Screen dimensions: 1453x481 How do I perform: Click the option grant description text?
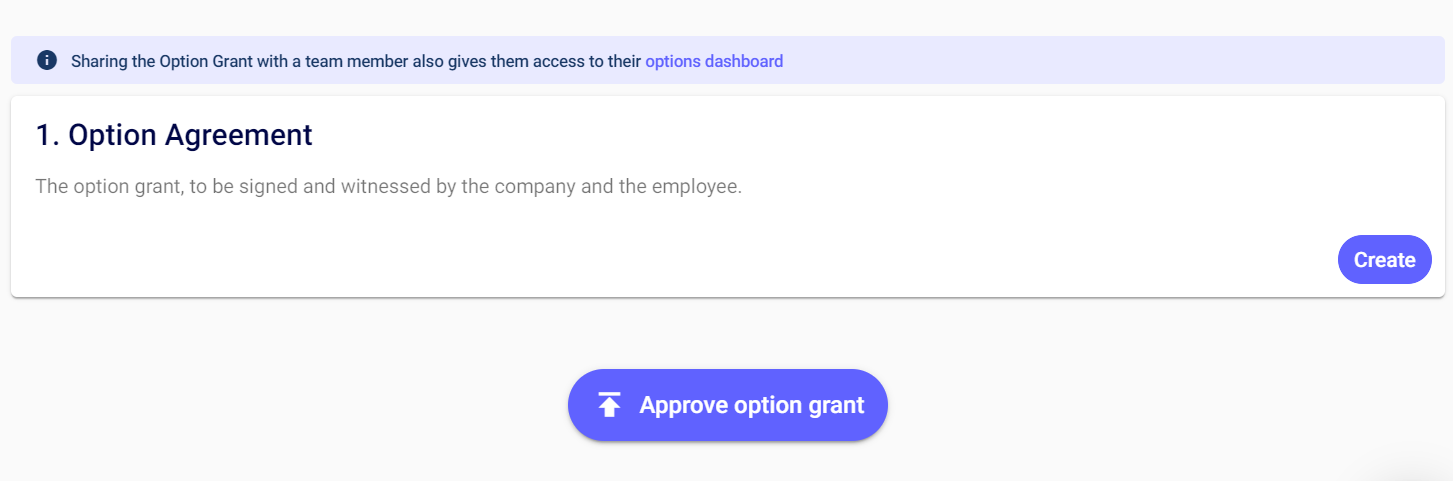click(x=388, y=187)
